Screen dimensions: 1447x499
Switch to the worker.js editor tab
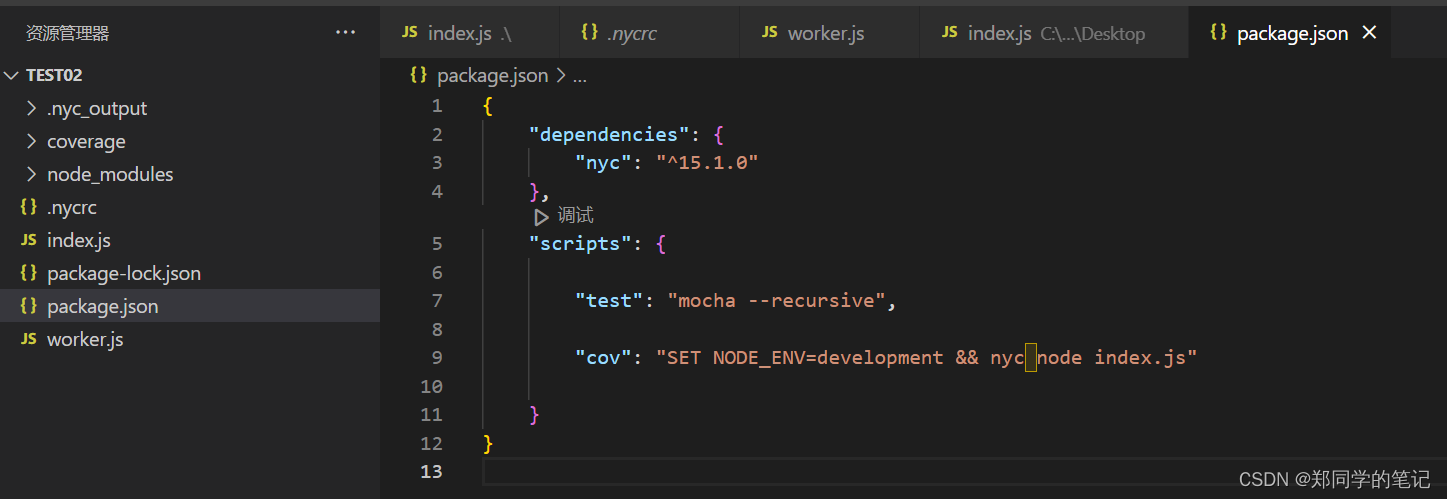click(830, 33)
